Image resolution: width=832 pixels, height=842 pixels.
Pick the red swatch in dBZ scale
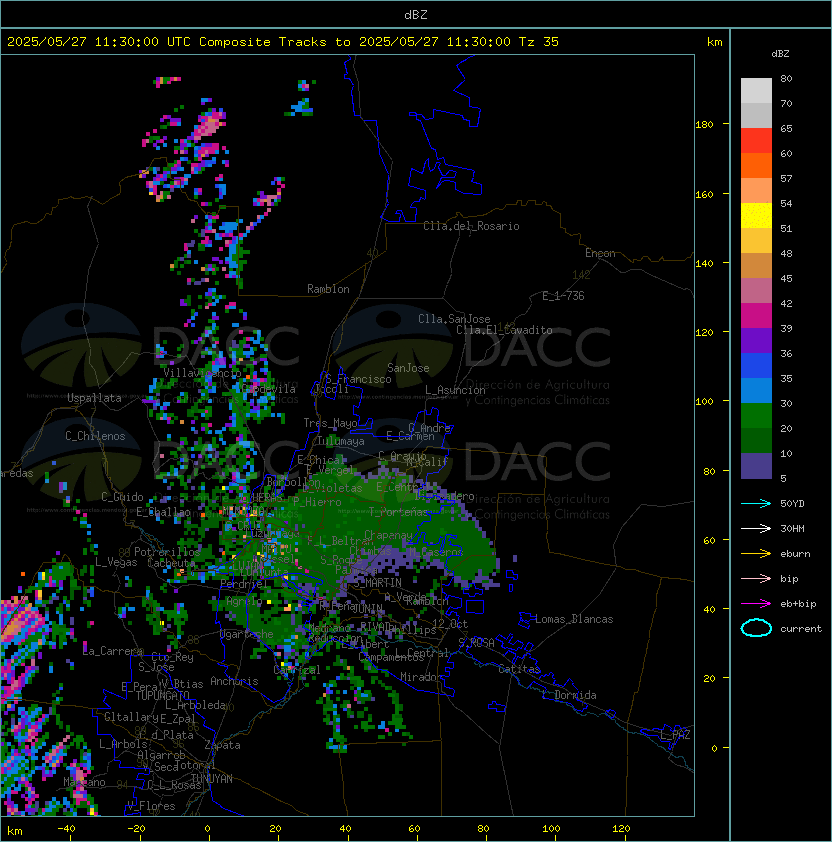coord(756,141)
